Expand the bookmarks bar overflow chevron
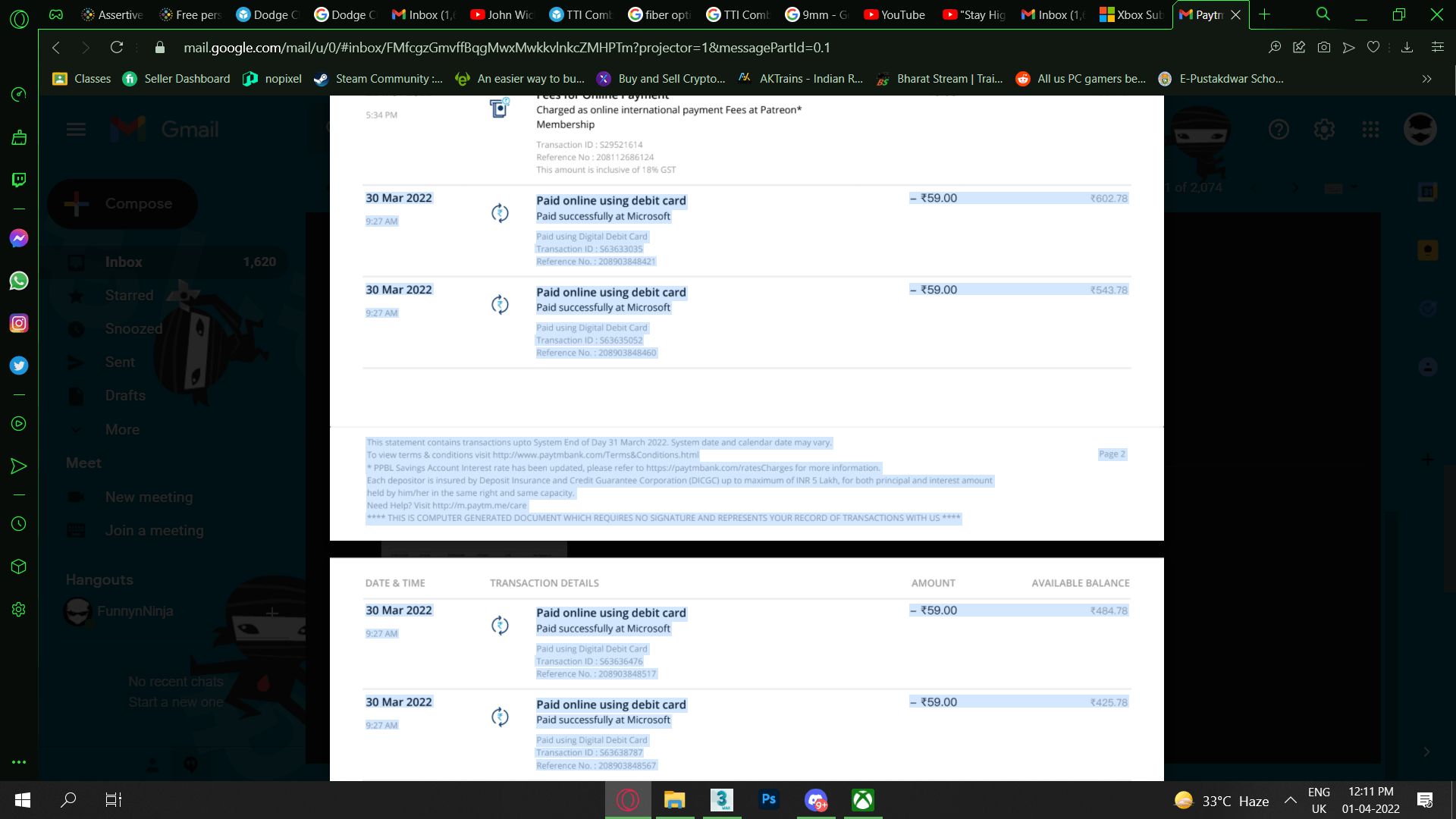 point(1427,79)
